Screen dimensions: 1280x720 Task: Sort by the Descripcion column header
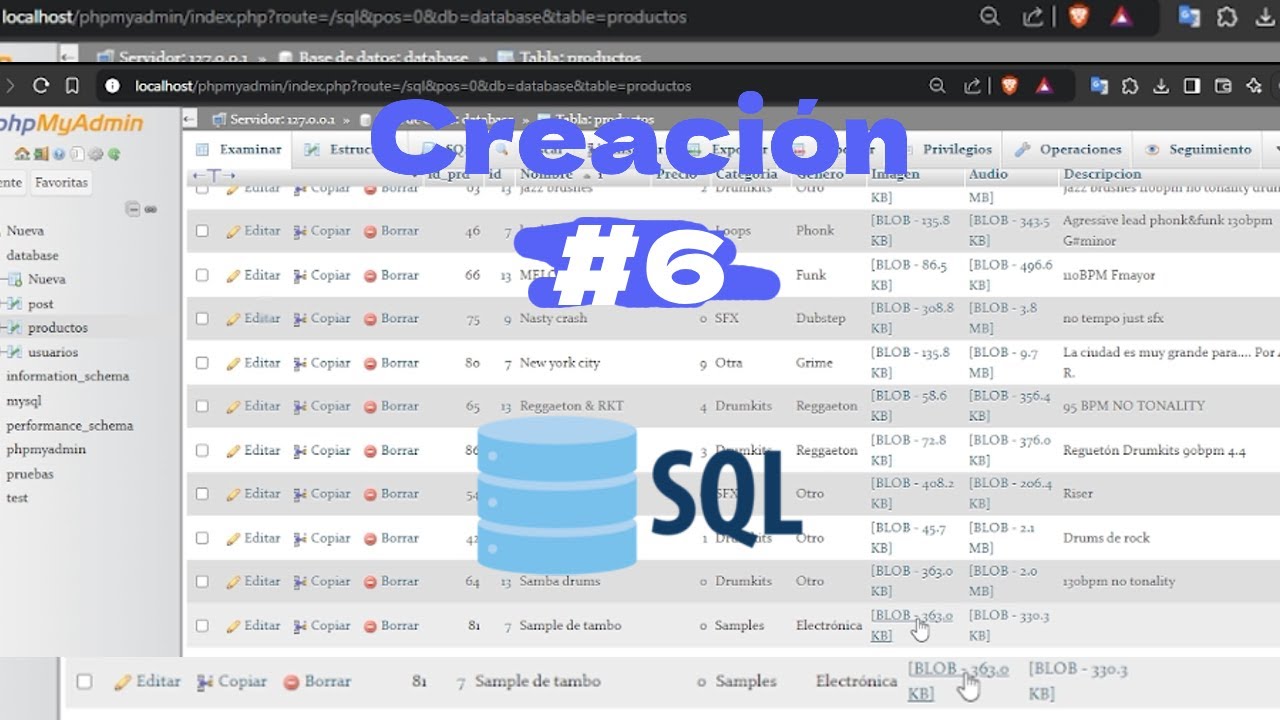1102,175
